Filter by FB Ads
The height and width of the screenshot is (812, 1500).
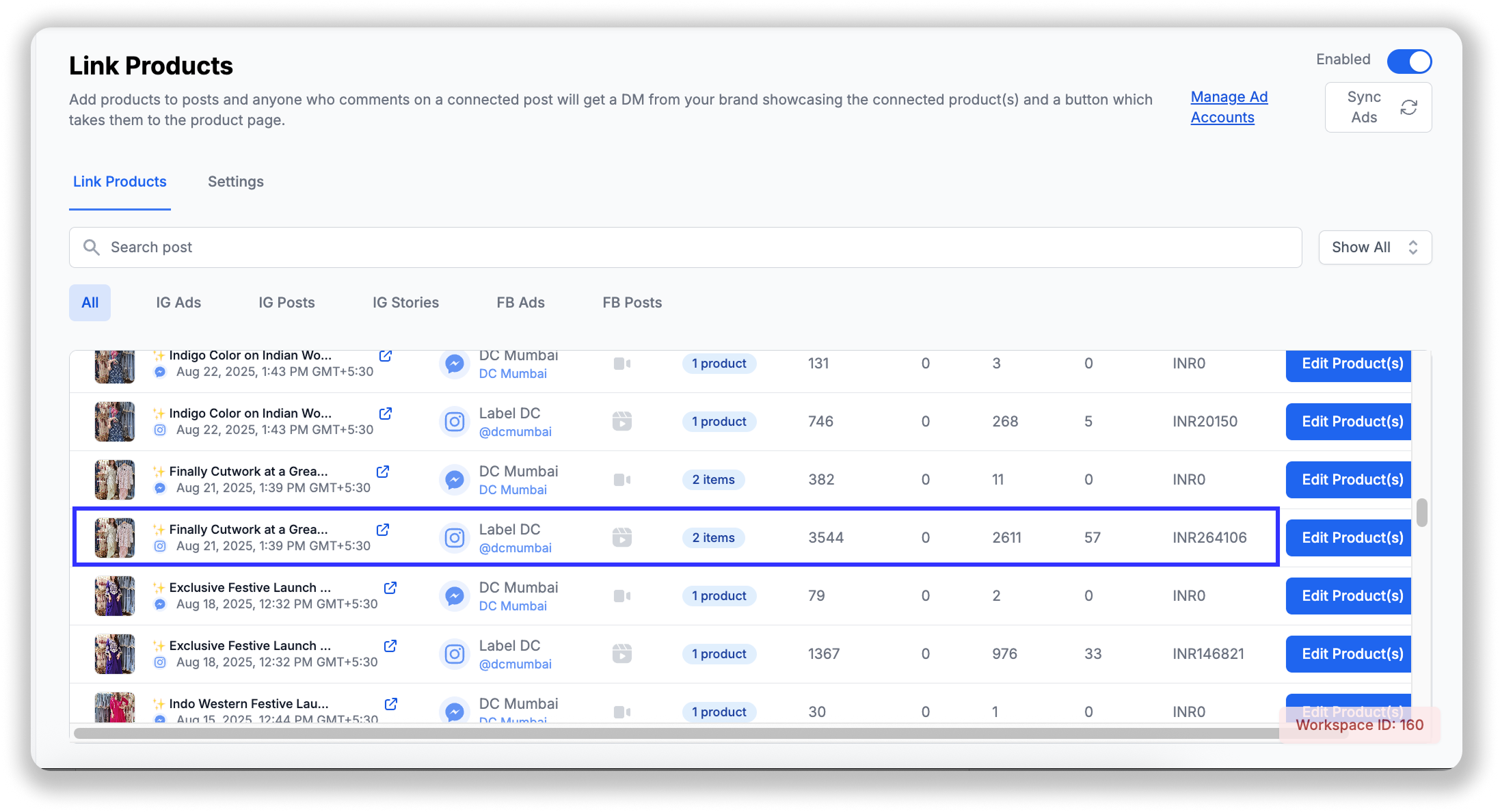point(520,303)
